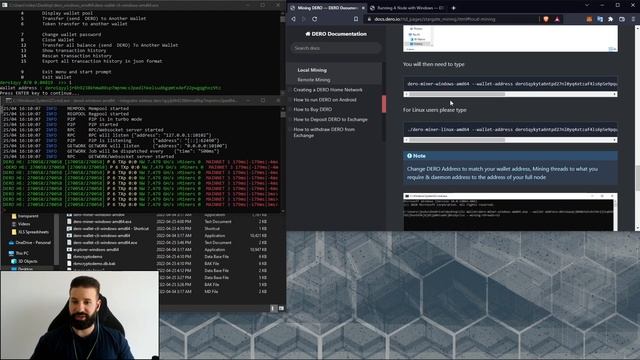This screenshot has height=360, width=640.
Task: Click the blue translate extension icon
Action: coord(600,19)
